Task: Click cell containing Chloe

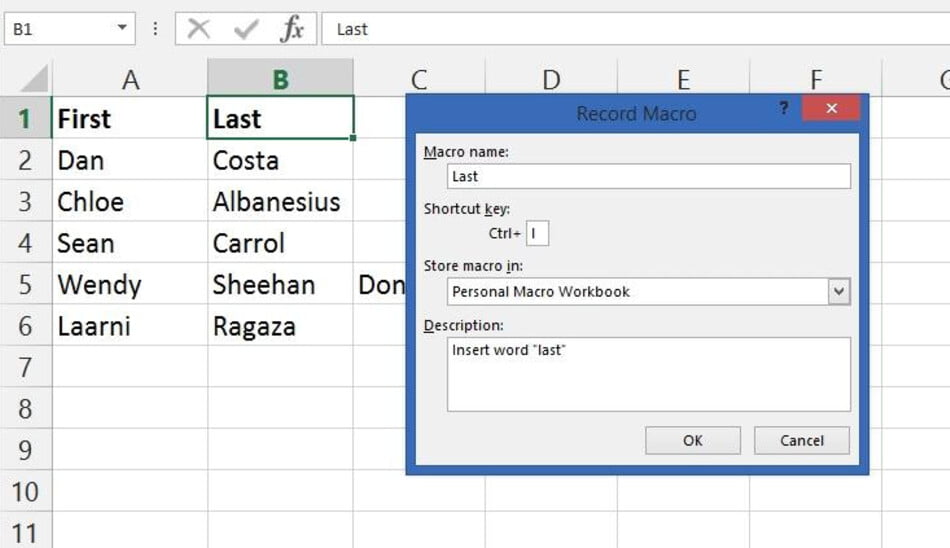Action: (x=130, y=201)
